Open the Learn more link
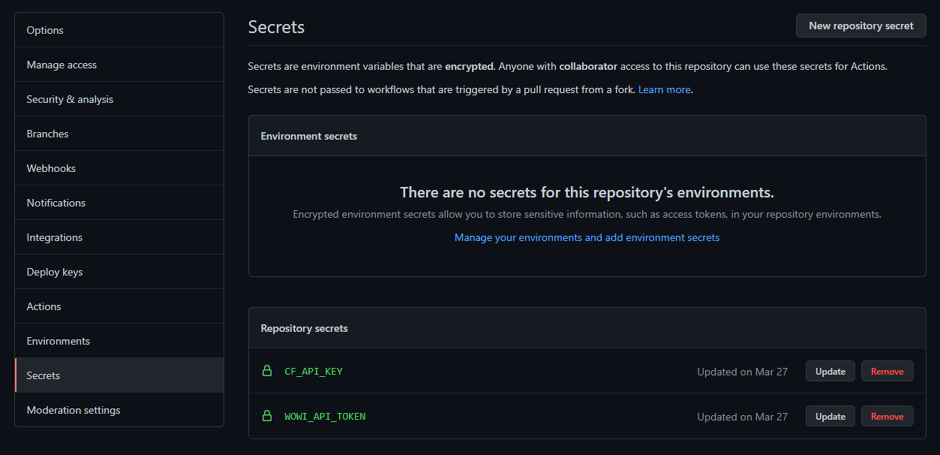The width and height of the screenshot is (940, 455). [664, 90]
